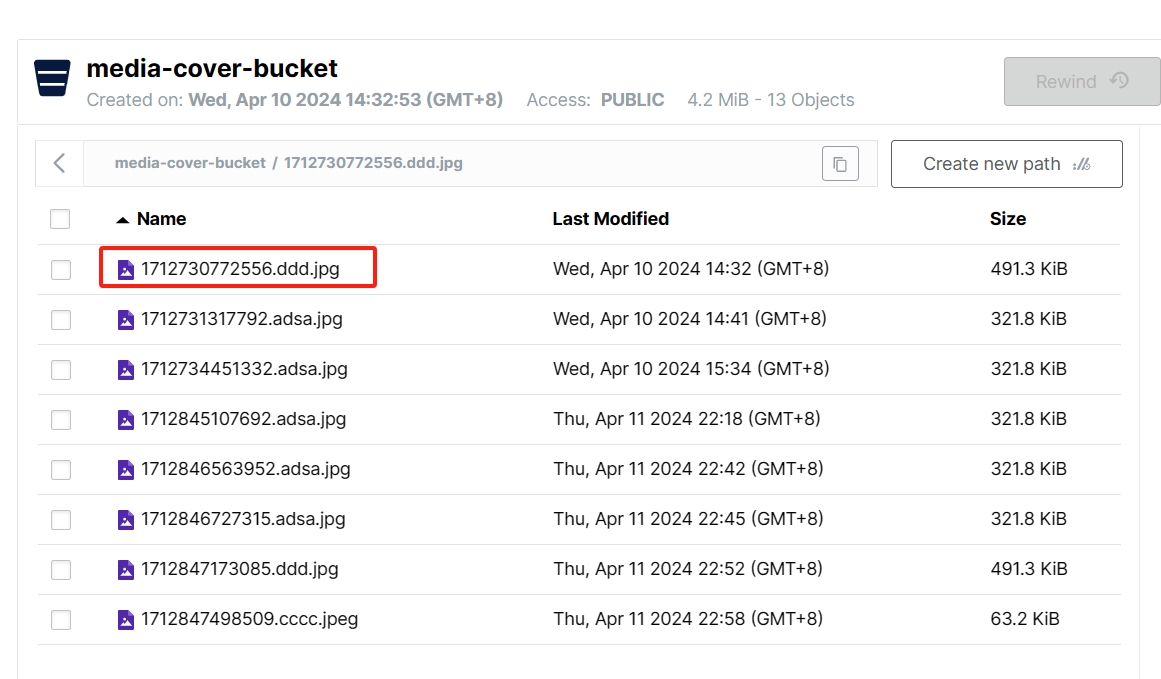This screenshot has height=679, width=1161.
Task: Sort the list by Last Modified
Action: pyautogui.click(x=610, y=219)
